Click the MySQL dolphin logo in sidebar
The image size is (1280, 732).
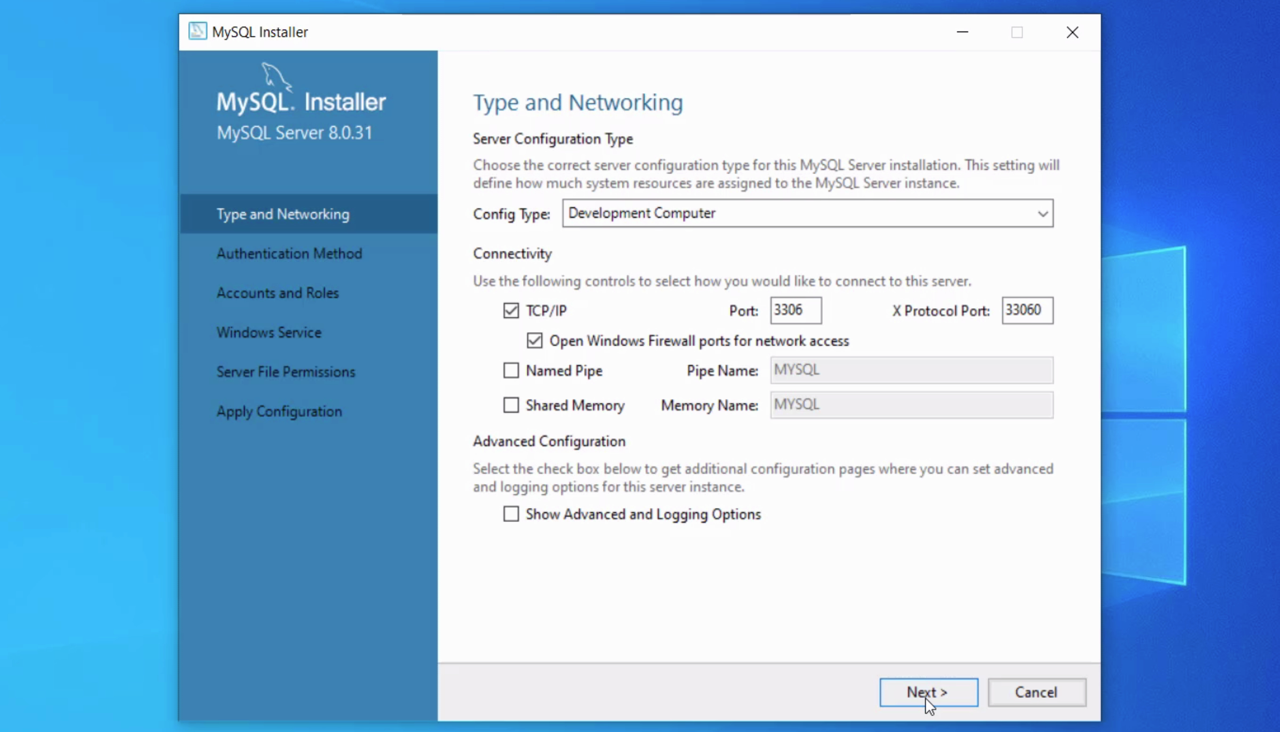pos(276,78)
